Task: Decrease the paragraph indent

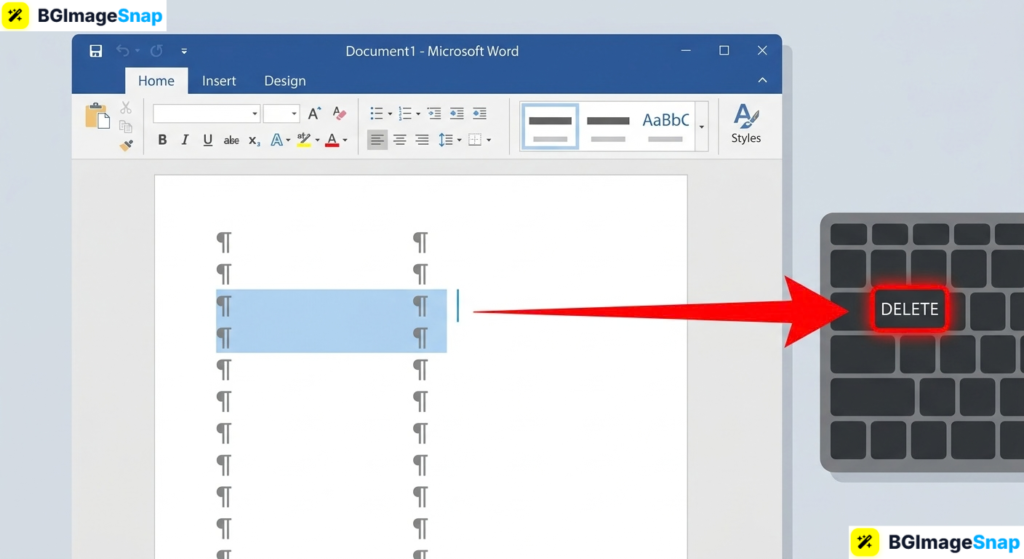Action: [x=434, y=114]
